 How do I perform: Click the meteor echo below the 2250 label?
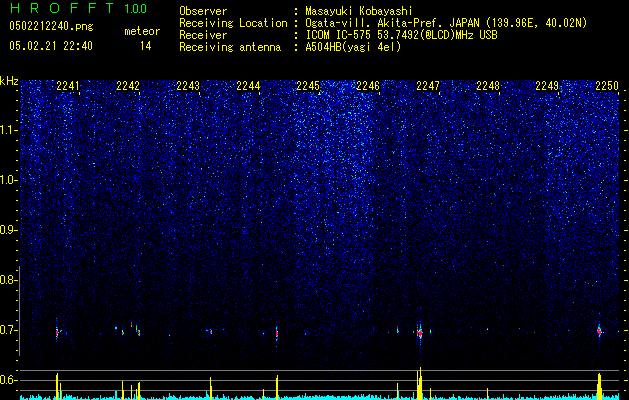pos(599,331)
